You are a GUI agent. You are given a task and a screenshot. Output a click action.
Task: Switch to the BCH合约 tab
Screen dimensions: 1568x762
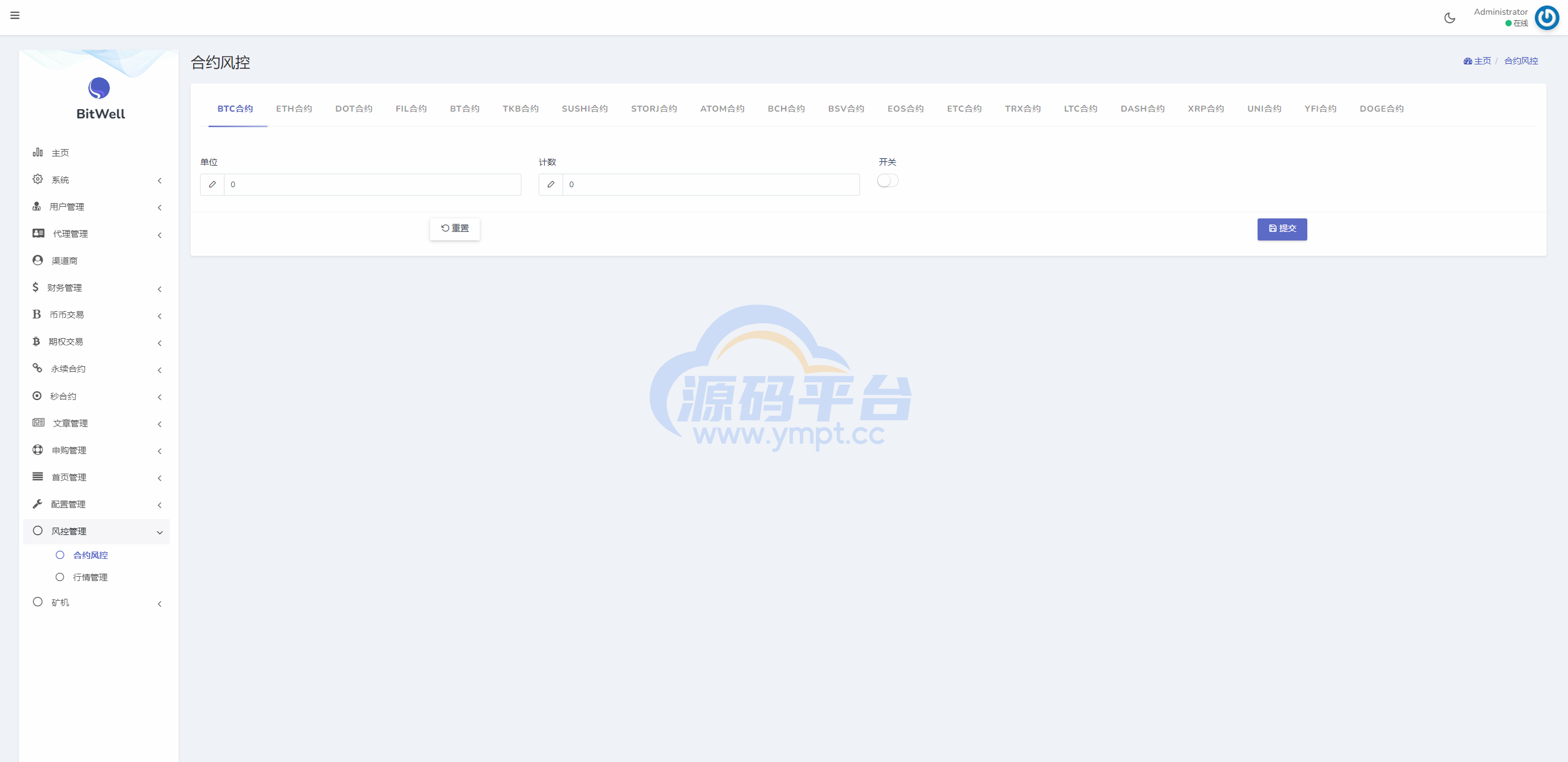[786, 109]
